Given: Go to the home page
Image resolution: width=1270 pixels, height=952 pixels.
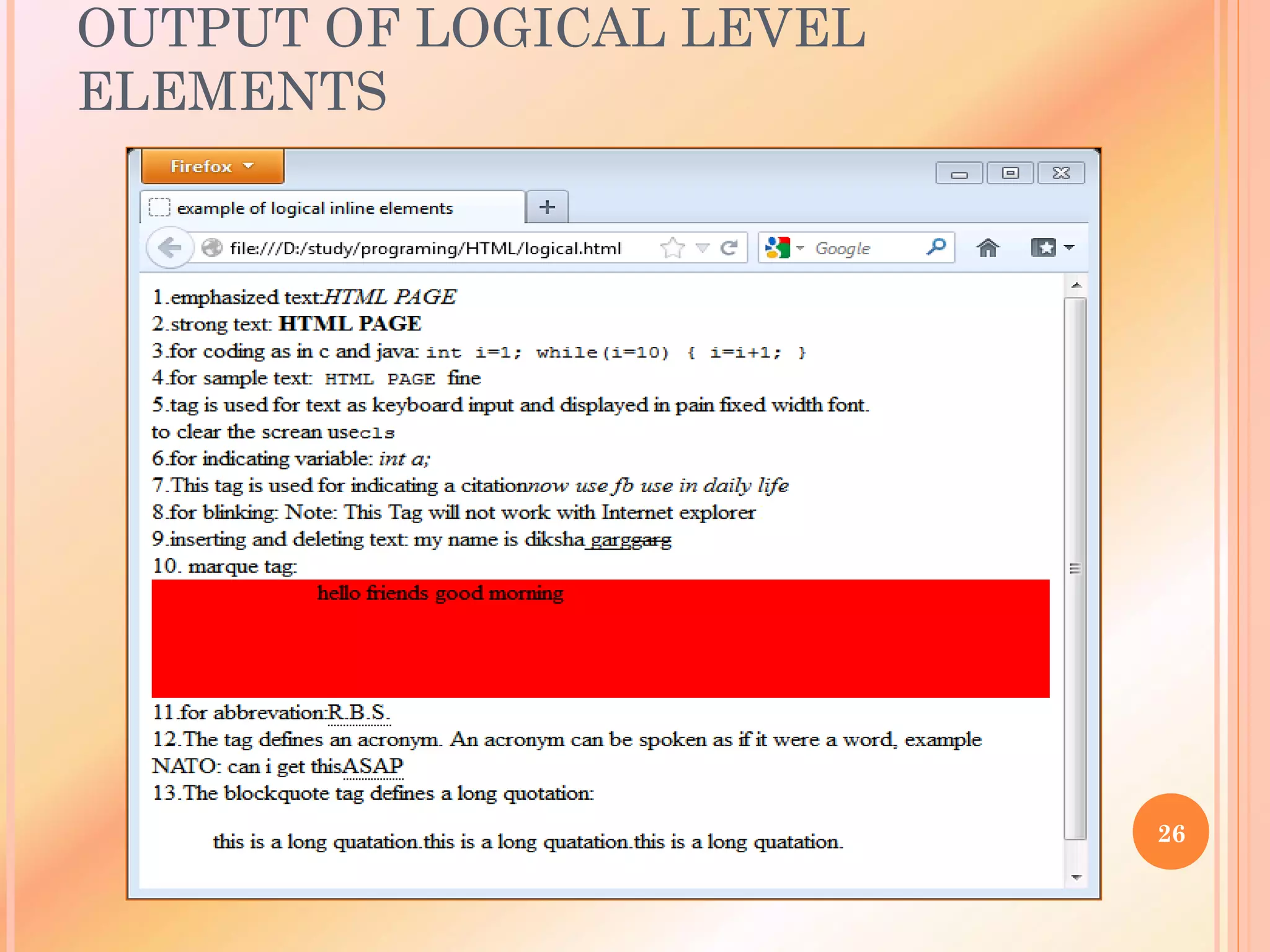Looking at the screenshot, I should coord(988,248).
